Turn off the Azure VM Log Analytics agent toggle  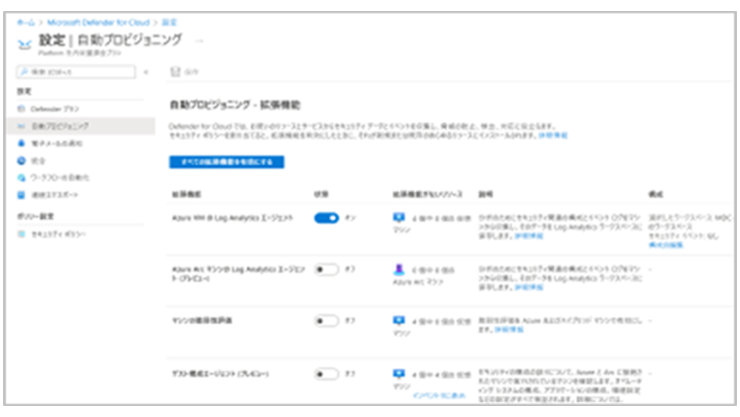click(326, 218)
